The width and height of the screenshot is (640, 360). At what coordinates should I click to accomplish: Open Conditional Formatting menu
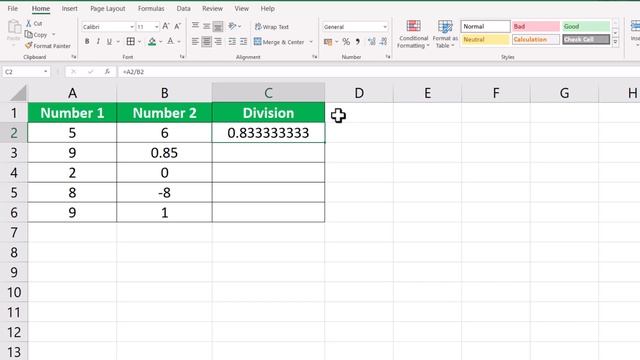click(x=413, y=34)
